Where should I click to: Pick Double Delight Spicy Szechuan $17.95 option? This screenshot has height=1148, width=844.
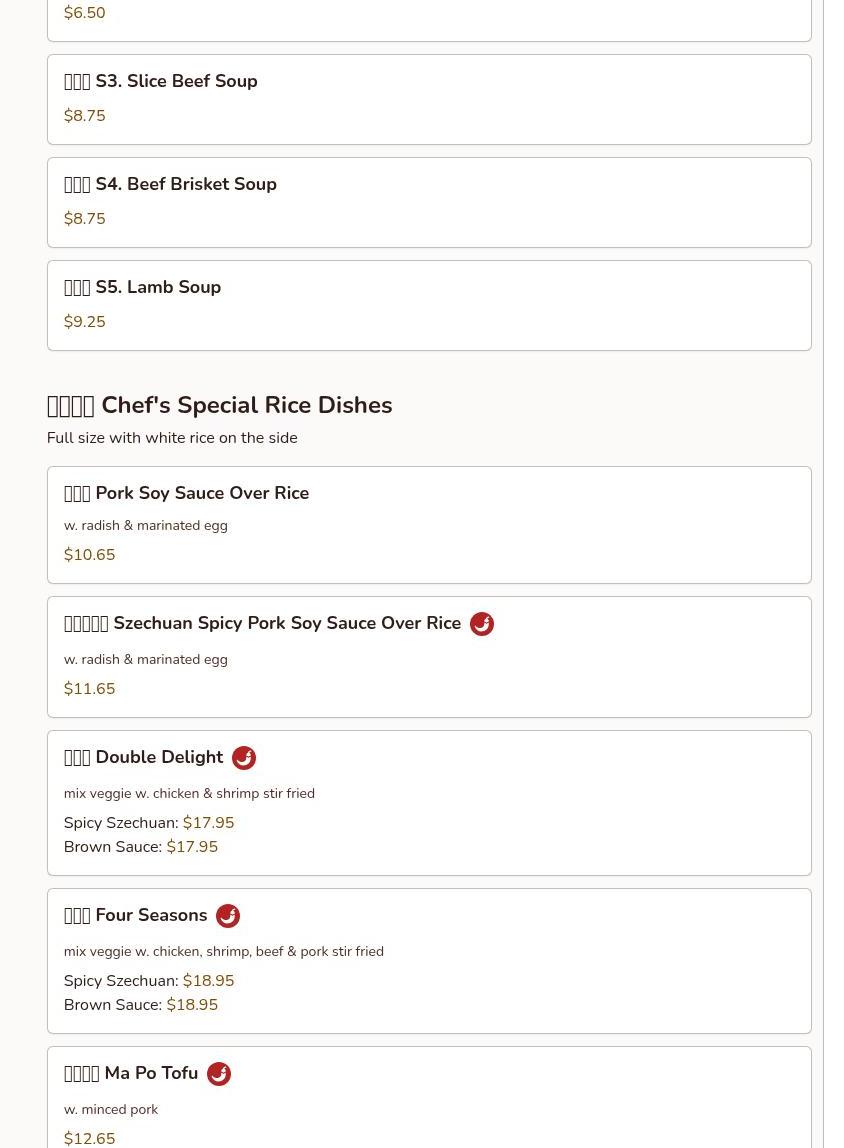[x=149, y=823]
